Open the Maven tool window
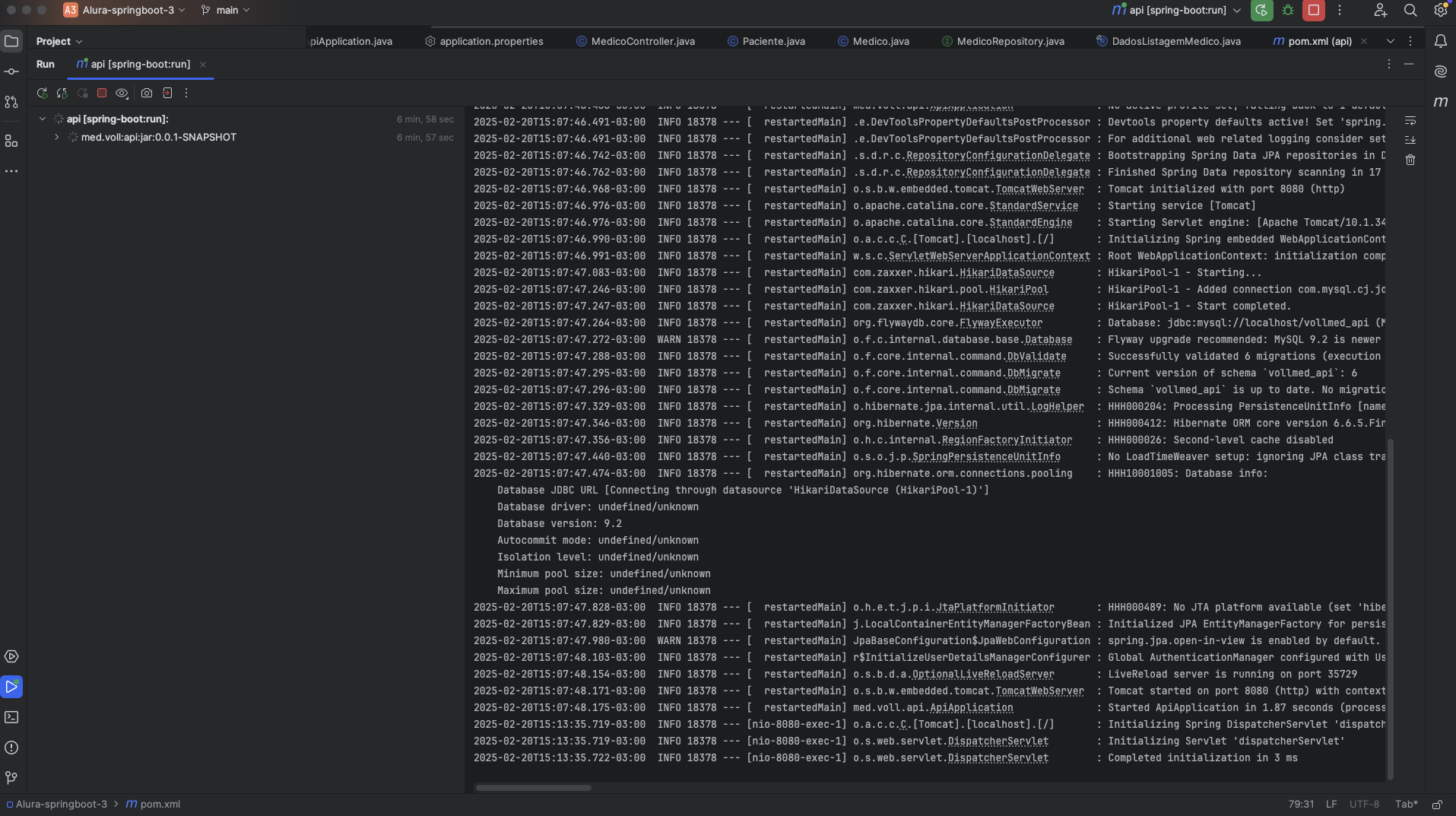 point(1441,101)
